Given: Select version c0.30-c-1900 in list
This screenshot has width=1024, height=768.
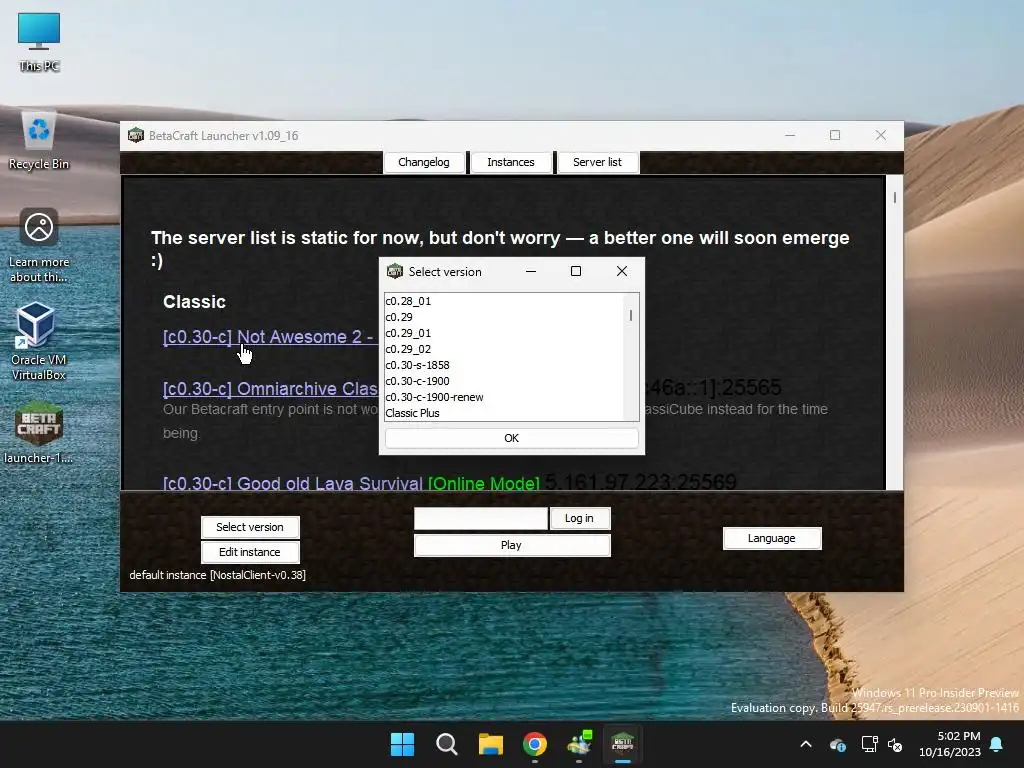Looking at the screenshot, I should pos(504,381).
